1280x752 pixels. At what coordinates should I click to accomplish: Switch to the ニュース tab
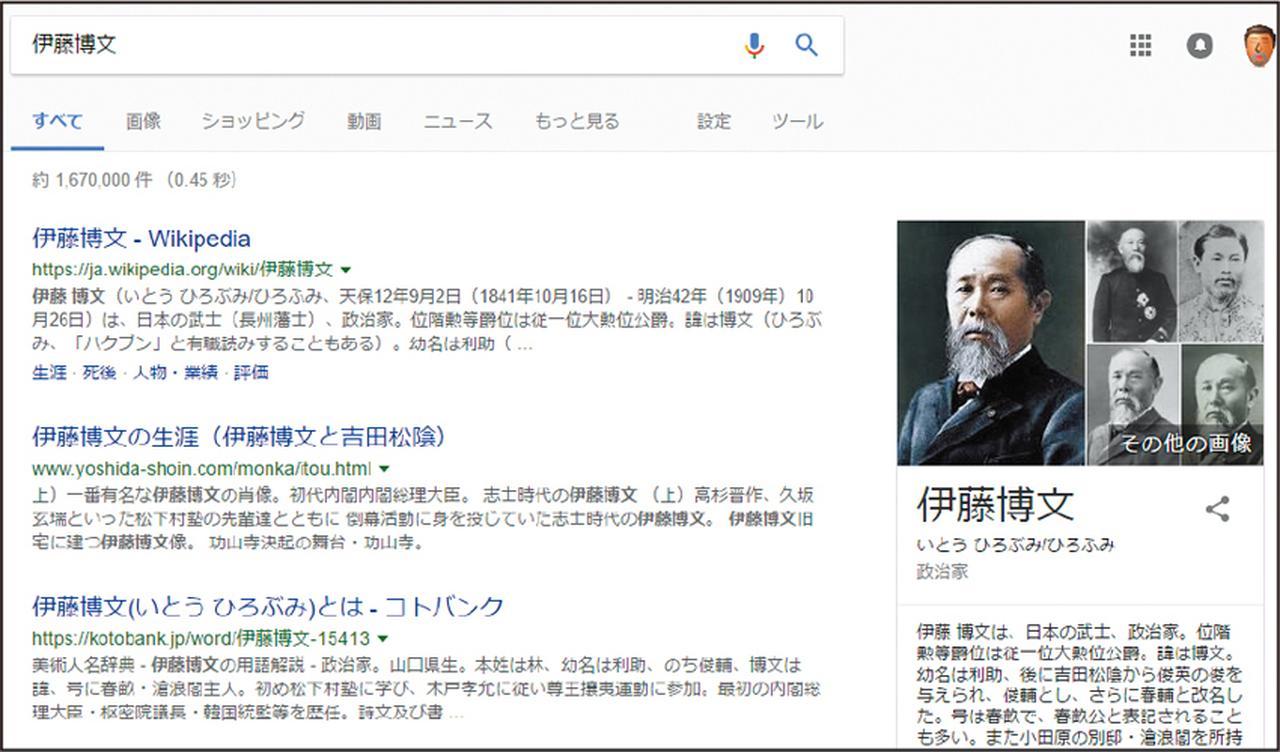pos(458,122)
